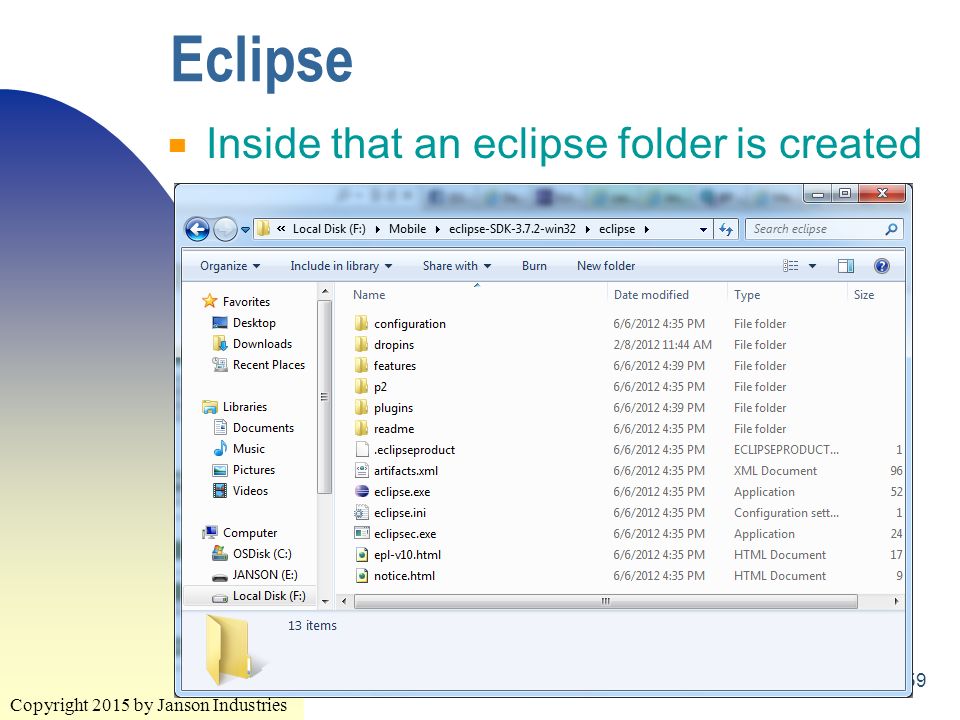Click the OSDisk (C:) drive icon
Screen dimensions: 960x720
click(220, 553)
